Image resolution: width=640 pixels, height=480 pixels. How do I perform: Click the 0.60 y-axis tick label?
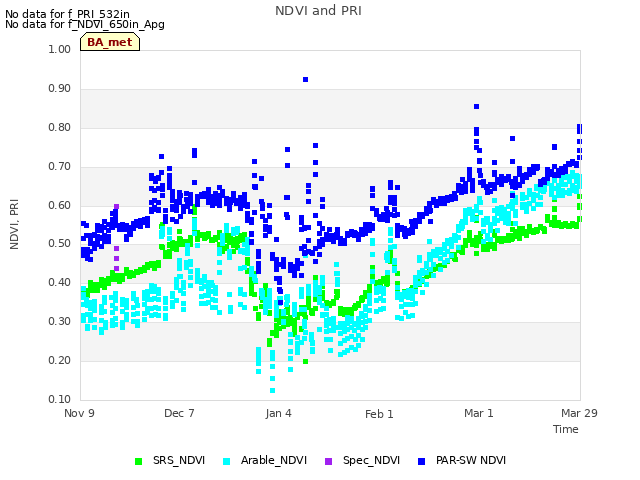coord(60,205)
